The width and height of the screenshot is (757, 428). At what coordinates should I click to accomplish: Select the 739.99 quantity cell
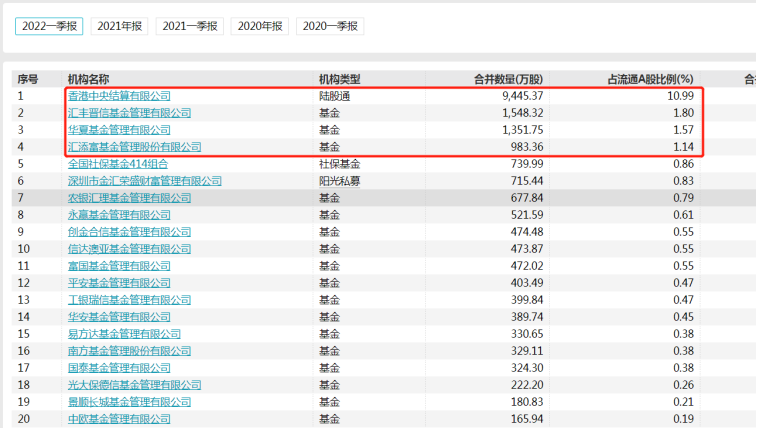click(x=527, y=164)
